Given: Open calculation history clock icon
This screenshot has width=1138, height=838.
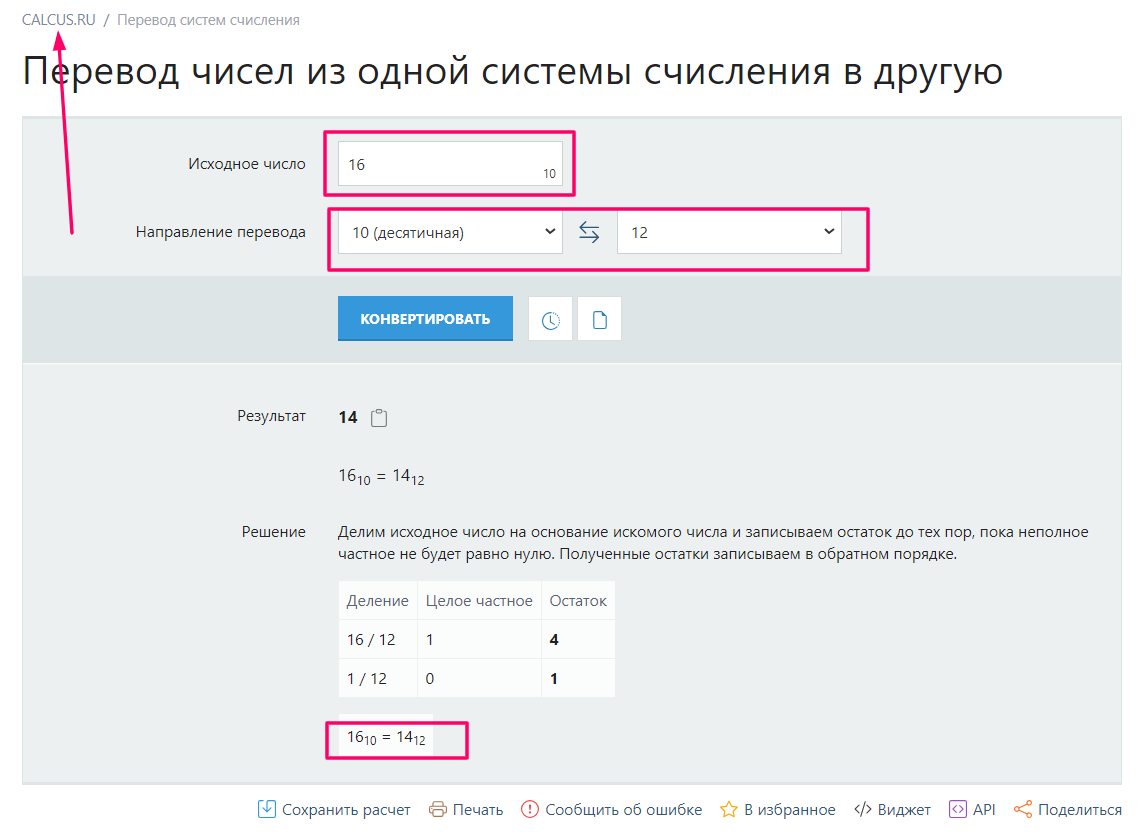Looking at the screenshot, I should [x=551, y=319].
